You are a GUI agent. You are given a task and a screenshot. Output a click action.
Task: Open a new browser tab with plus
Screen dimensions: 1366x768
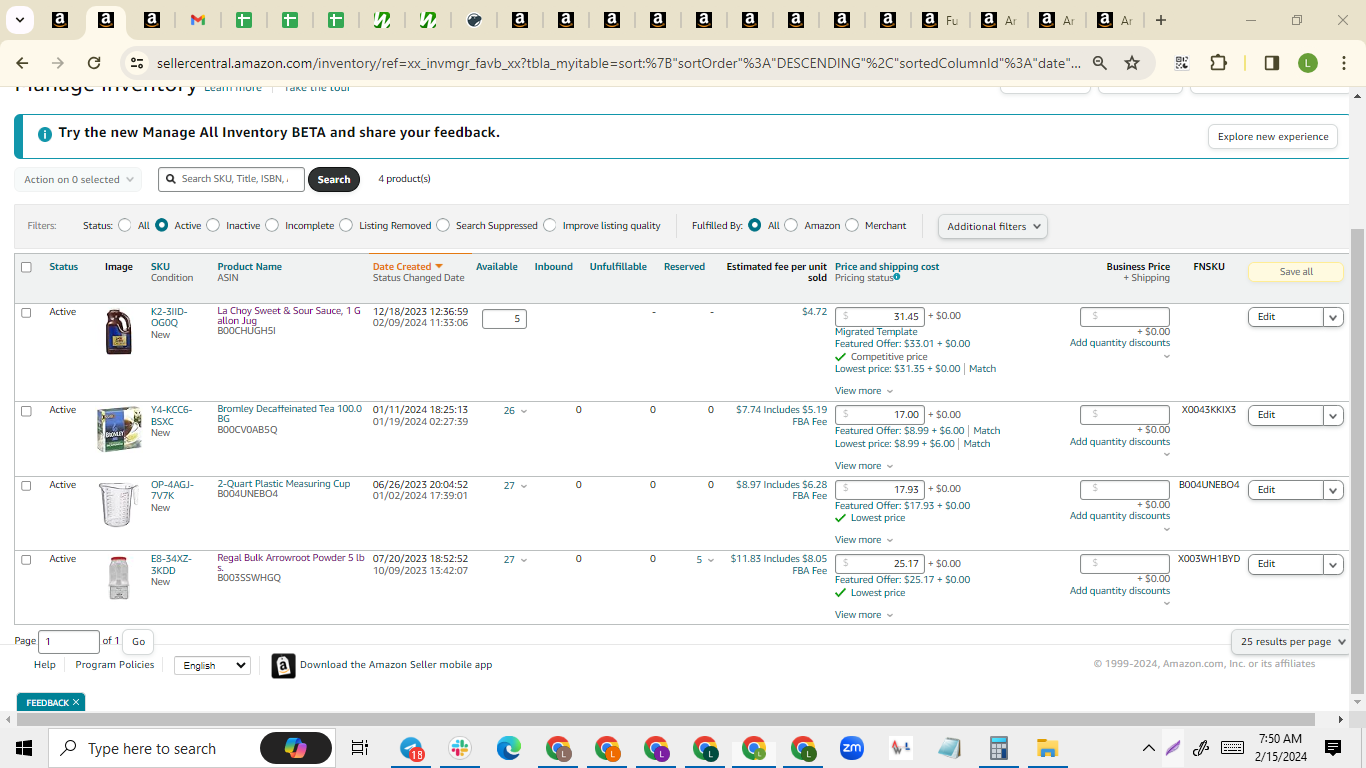[1161, 20]
